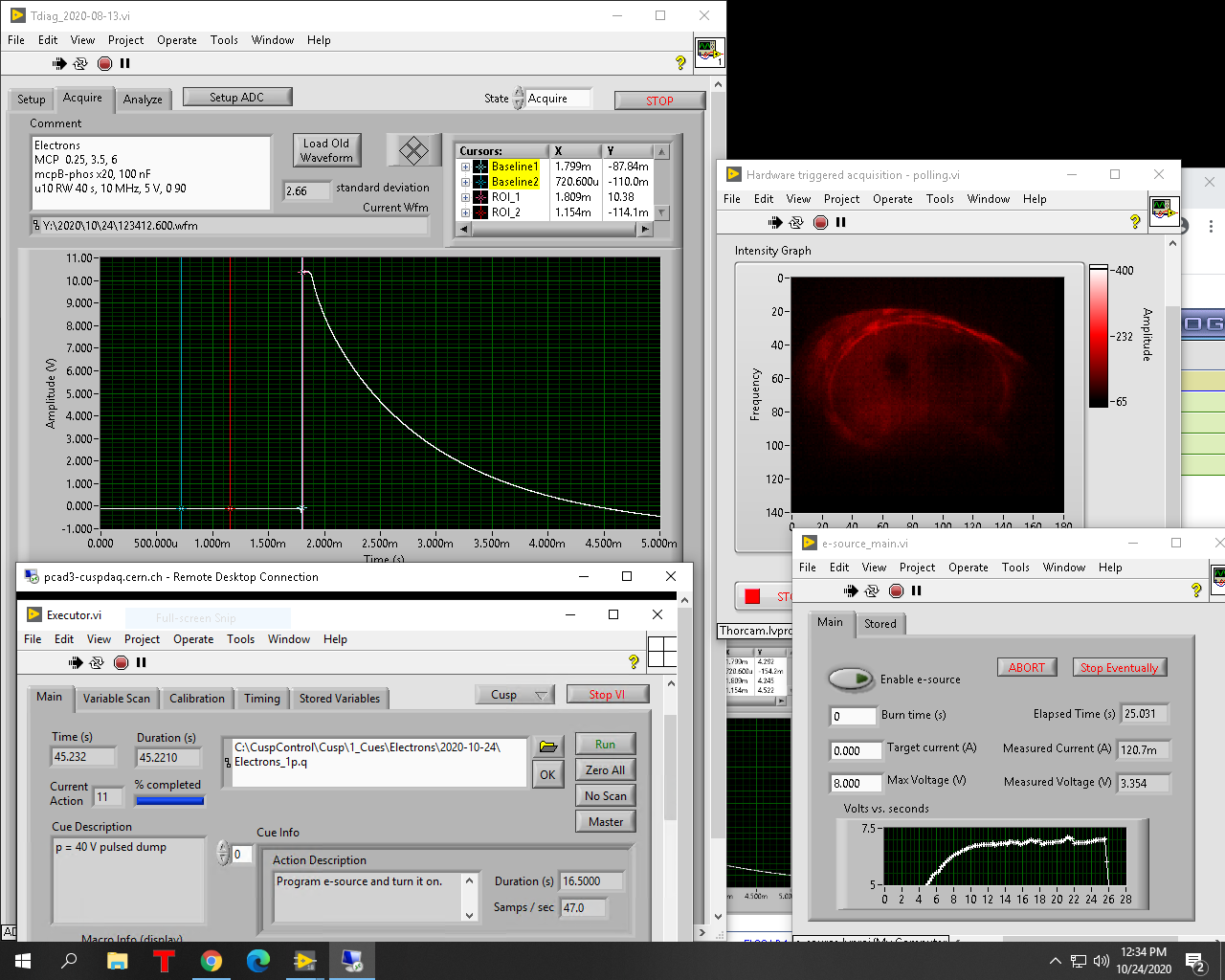Open Chrome from the taskbar
This screenshot has width=1225, height=980.
tap(212, 961)
